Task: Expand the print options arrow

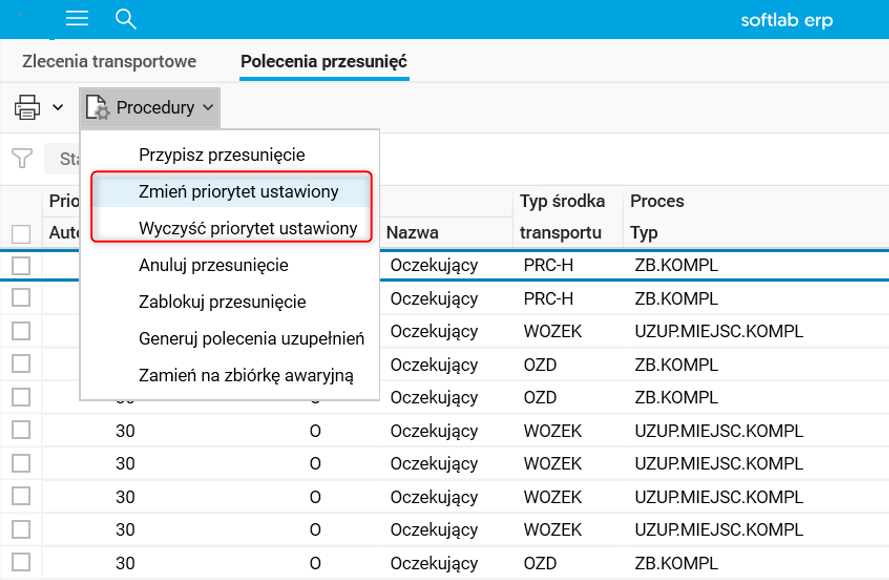Action: [x=58, y=107]
